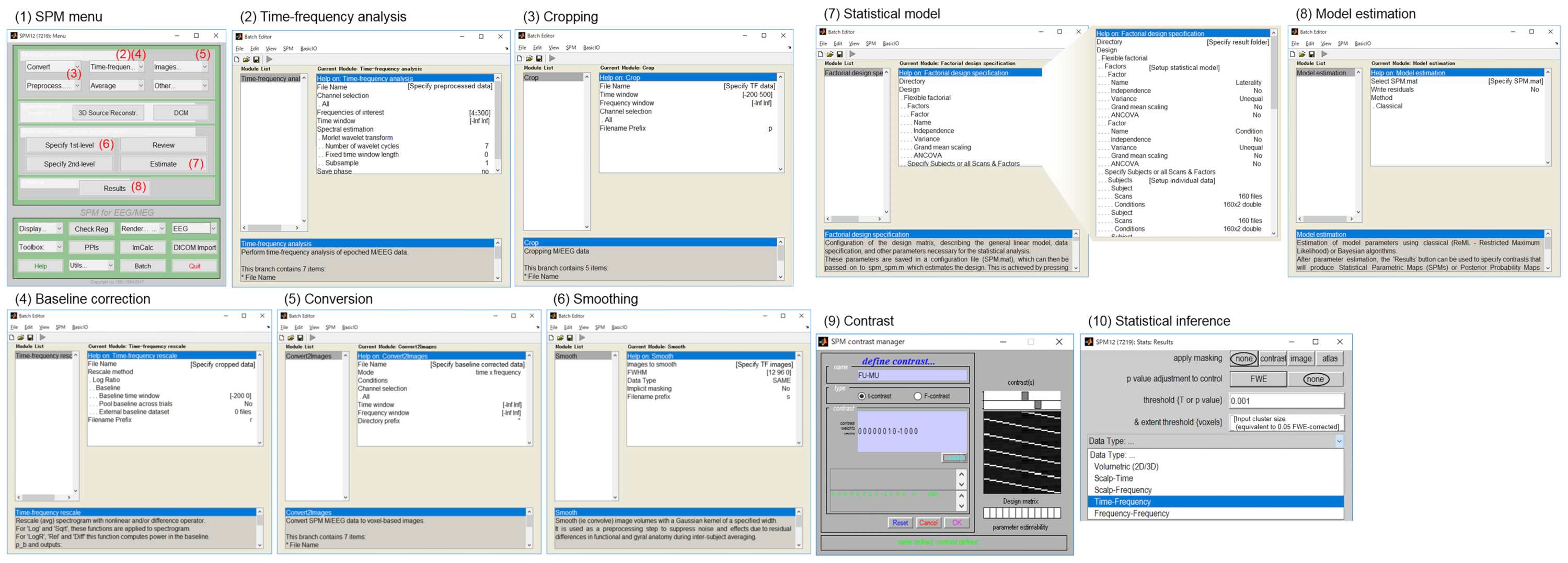Click the Save batch icon in Time-frequency rescale editor
The width and height of the screenshot is (1568, 563).
(30, 338)
